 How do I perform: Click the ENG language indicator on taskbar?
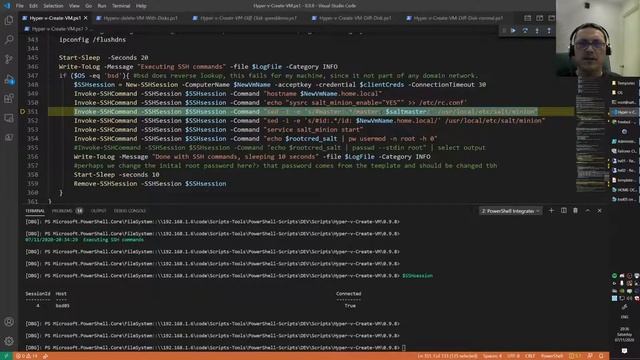[624, 317]
